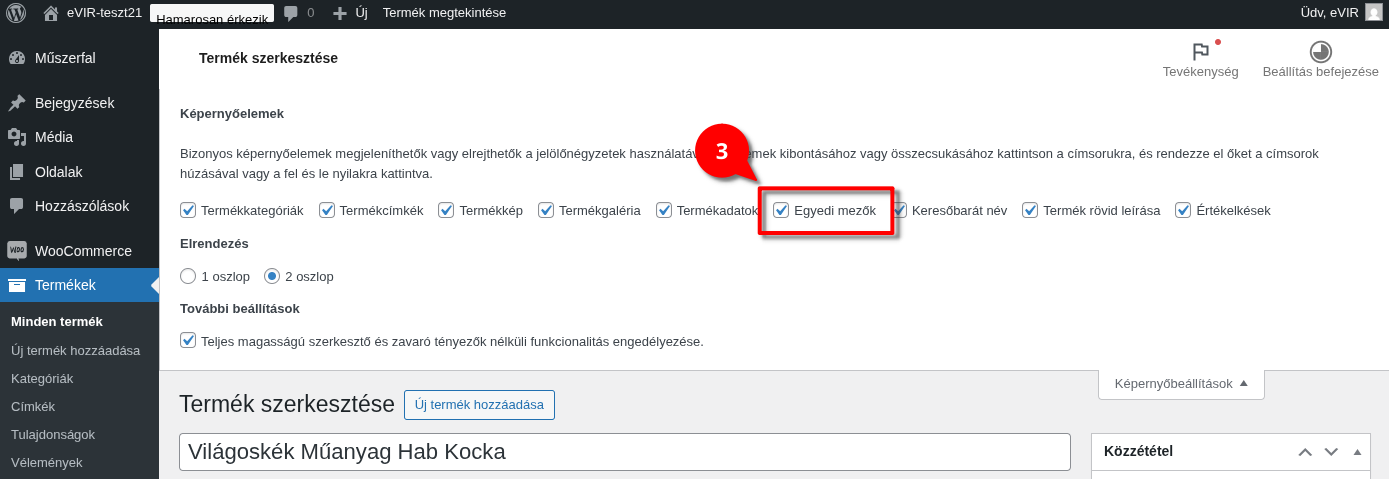1390x480 pixels.
Task: Move the Közzététel box up with arrow
Action: 1304,452
